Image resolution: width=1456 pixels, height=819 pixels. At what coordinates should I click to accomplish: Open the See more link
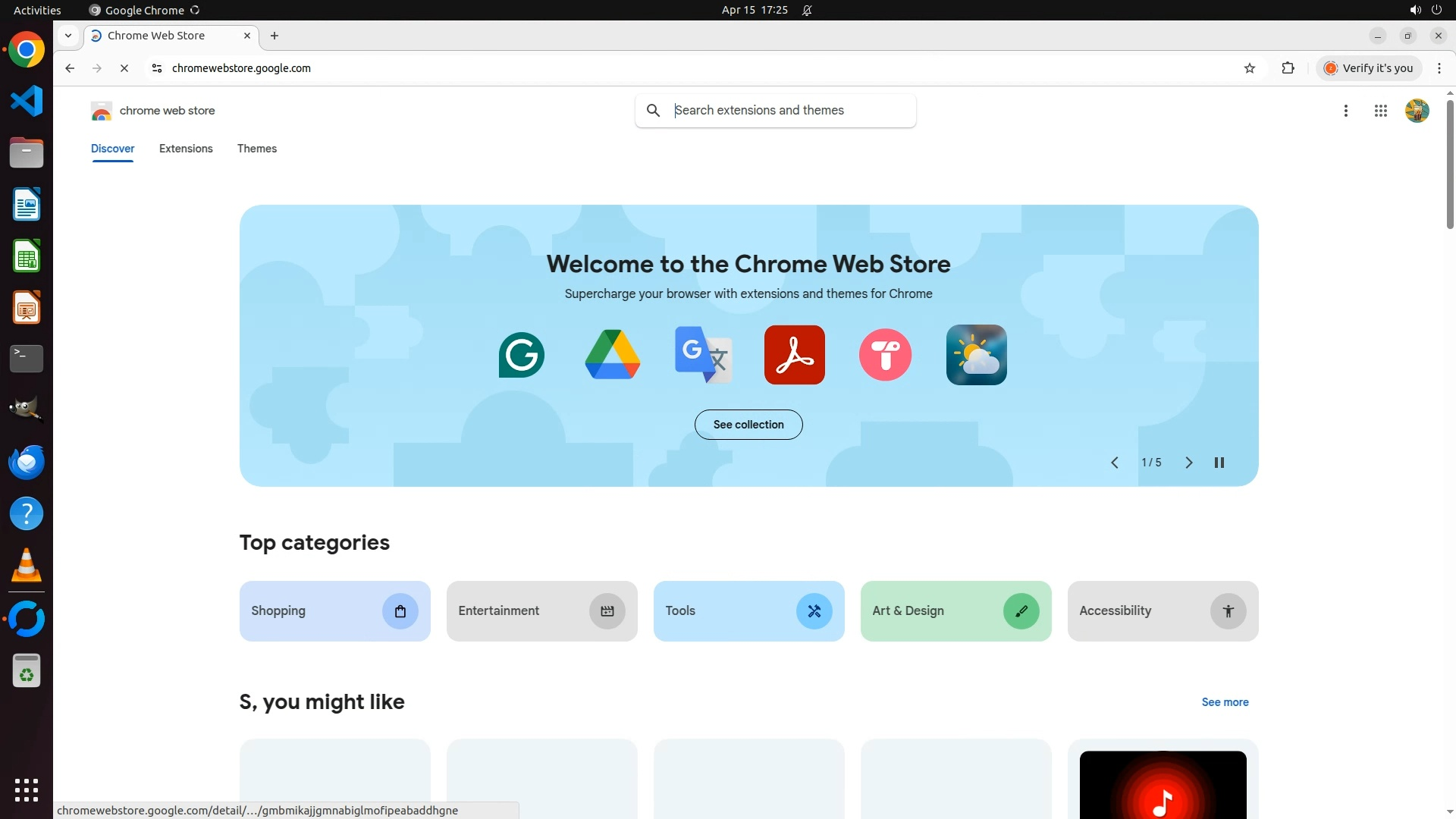point(1225,702)
